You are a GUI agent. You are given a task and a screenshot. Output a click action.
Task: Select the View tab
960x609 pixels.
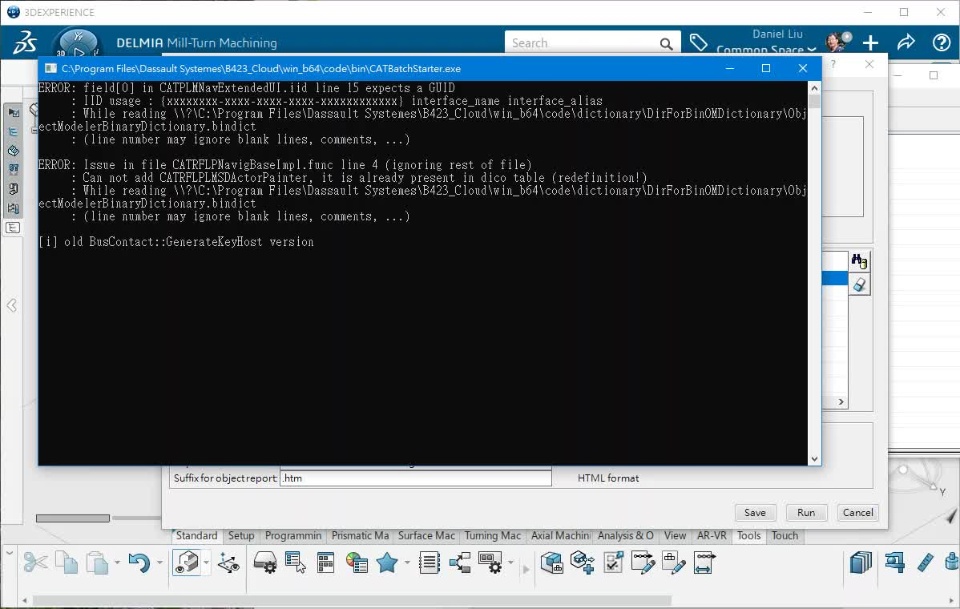[675, 536]
